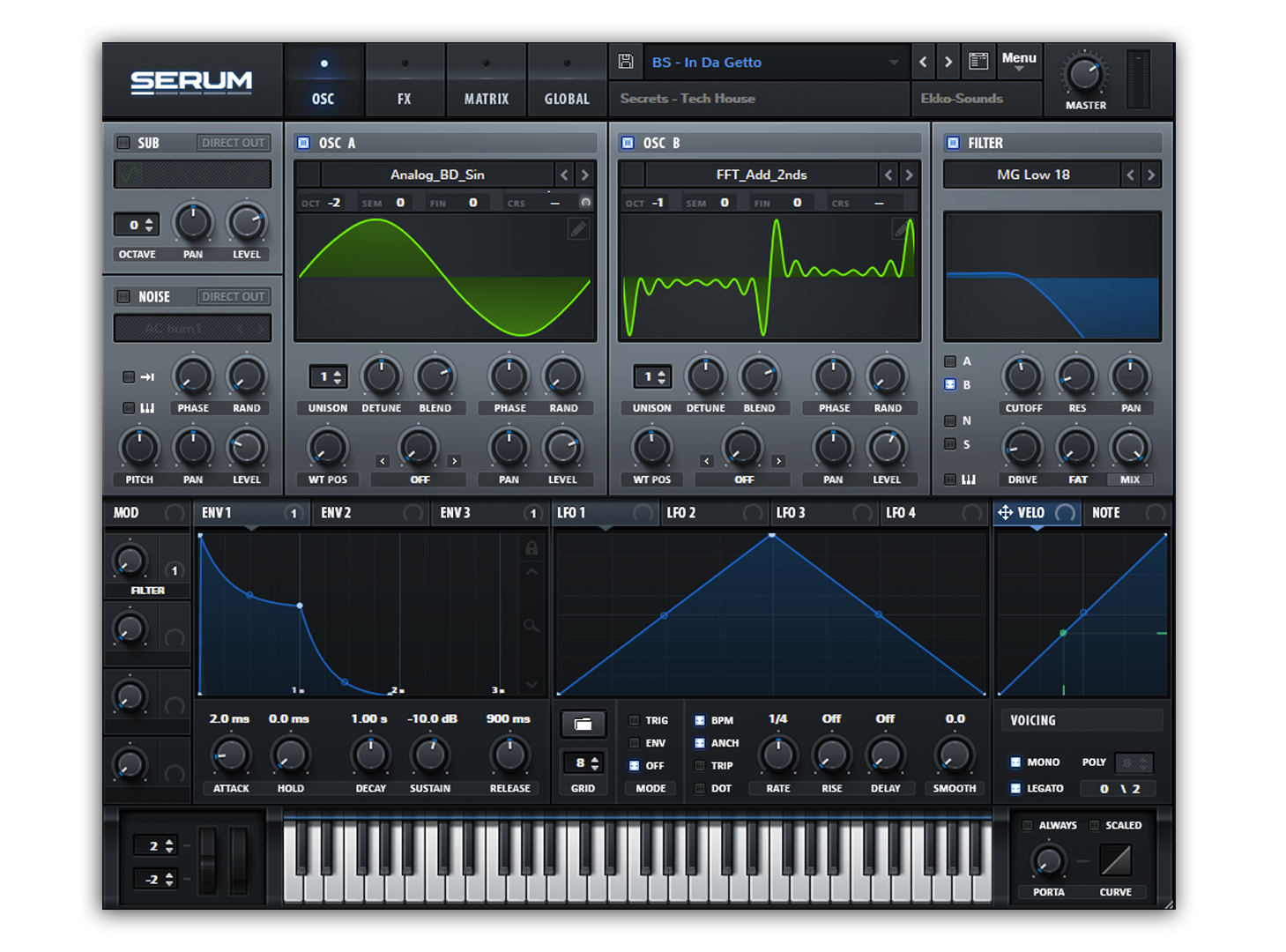This screenshot has width=1286, height=952.
Task: Open the Menu button
Action: (x=1019, y=60)
